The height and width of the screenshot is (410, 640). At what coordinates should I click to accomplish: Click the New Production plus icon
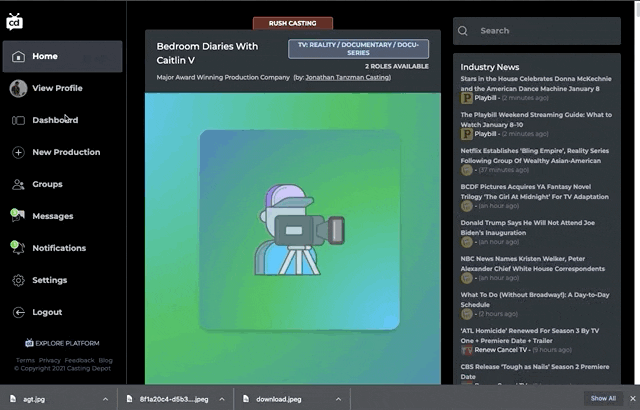18,153
